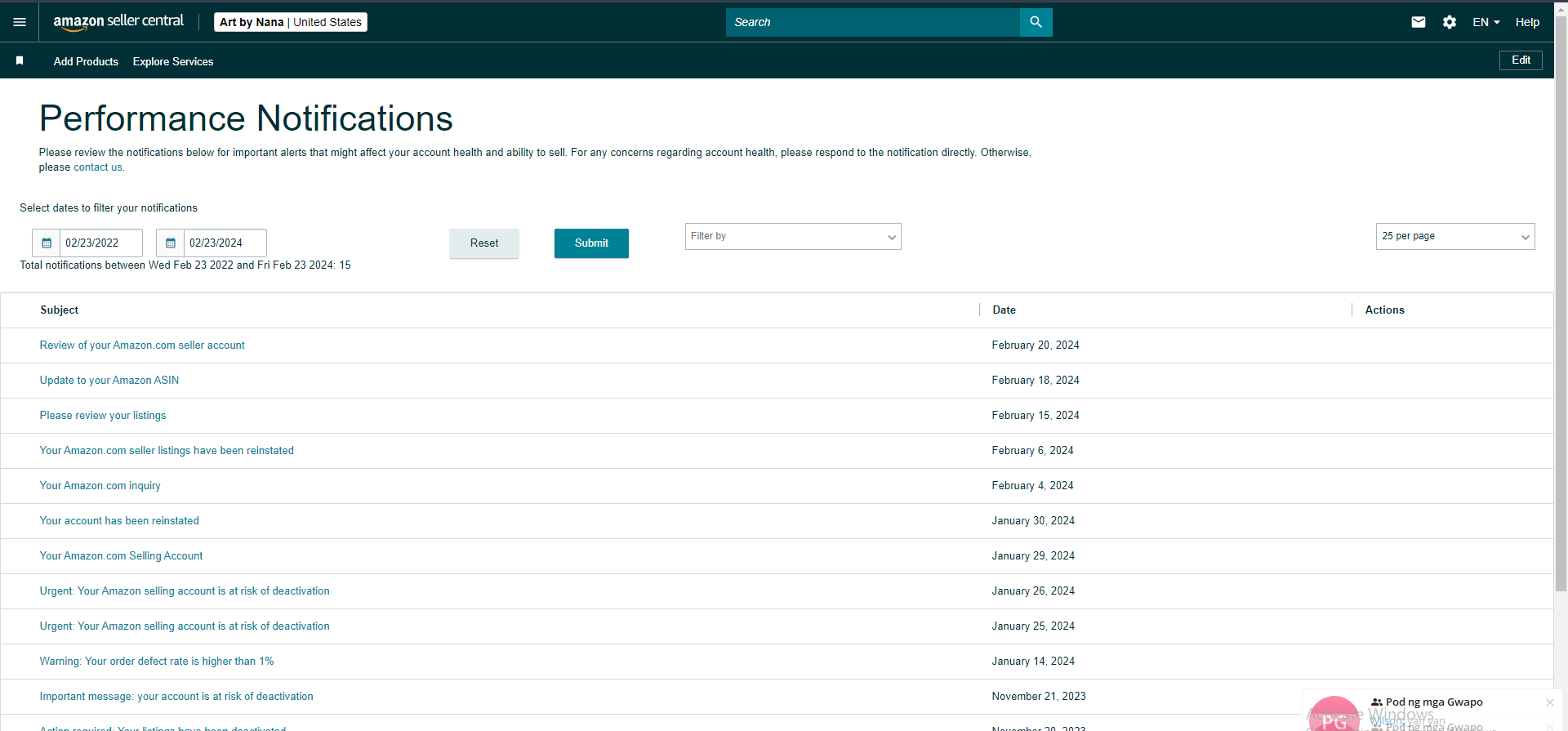This screenshot has height=731, width=1568.
Task: Close the Pod ng mga Gwapo notification
Action: pos(1550,702)
